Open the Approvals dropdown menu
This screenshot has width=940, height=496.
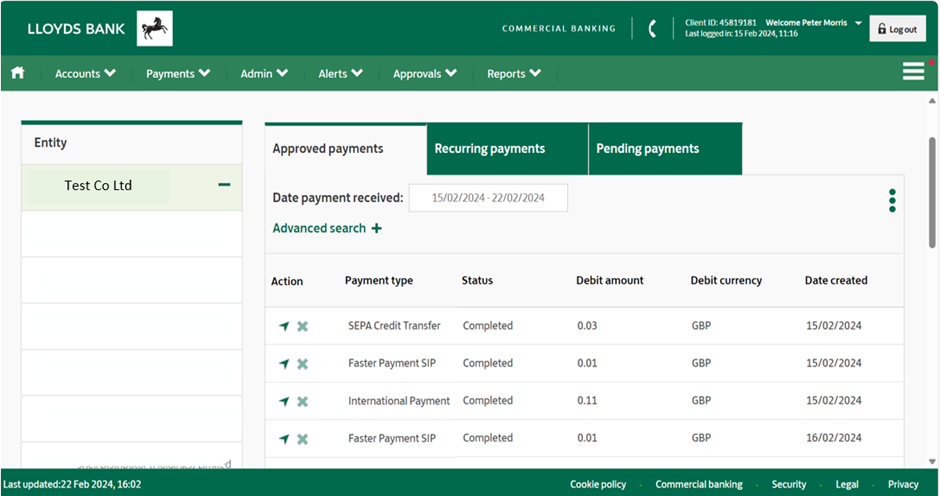pos(425,73)
